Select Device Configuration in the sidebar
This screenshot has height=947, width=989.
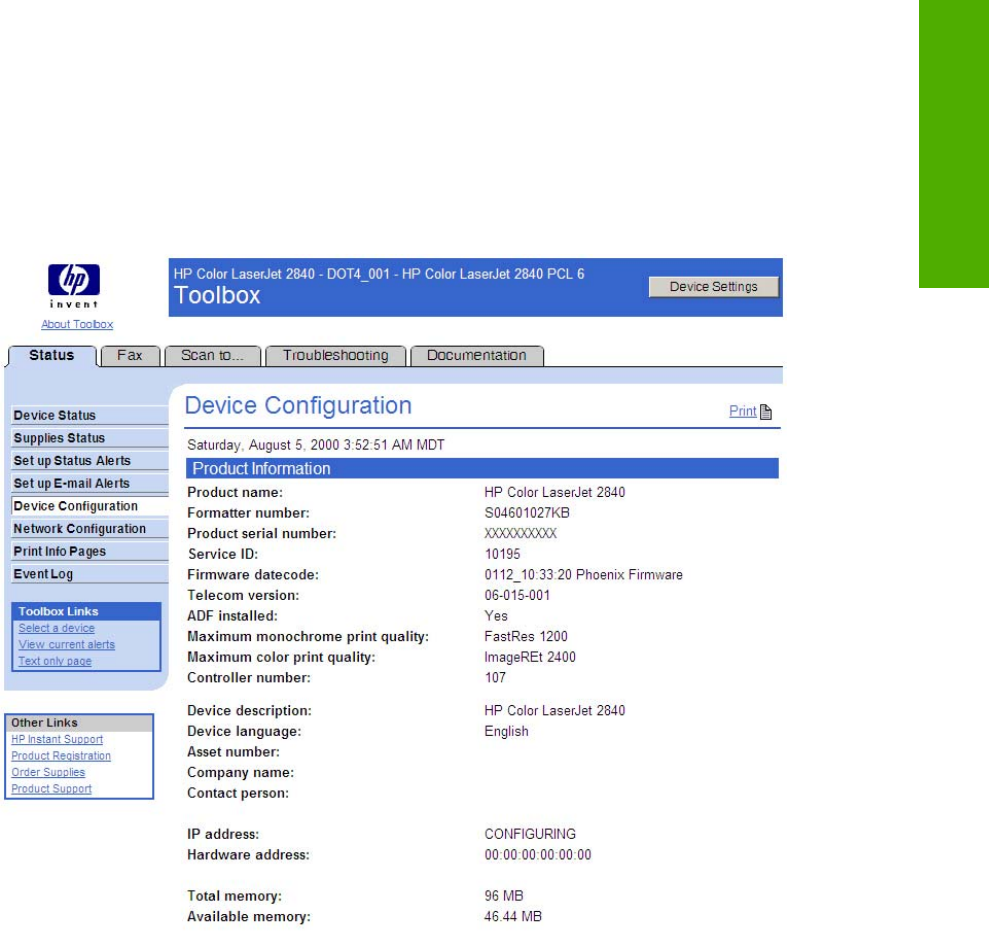click(x=90, y=506)
